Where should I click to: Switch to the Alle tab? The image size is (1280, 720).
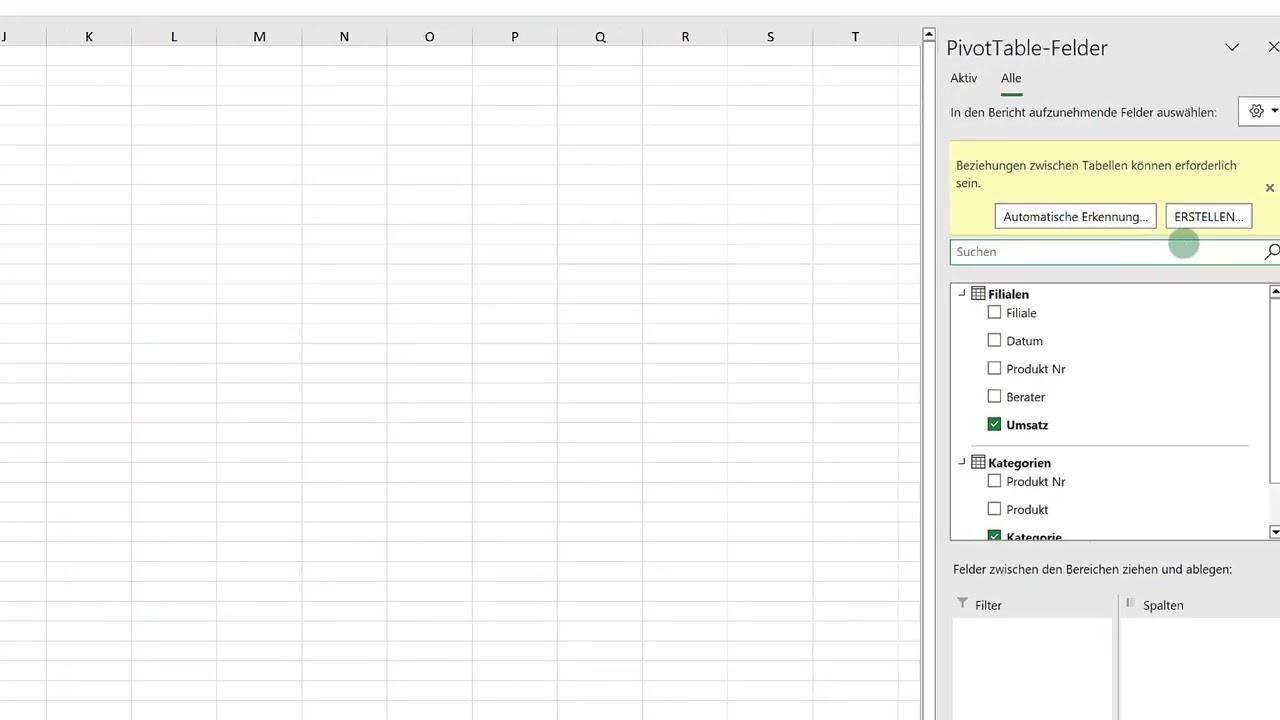pos(1011,78)
